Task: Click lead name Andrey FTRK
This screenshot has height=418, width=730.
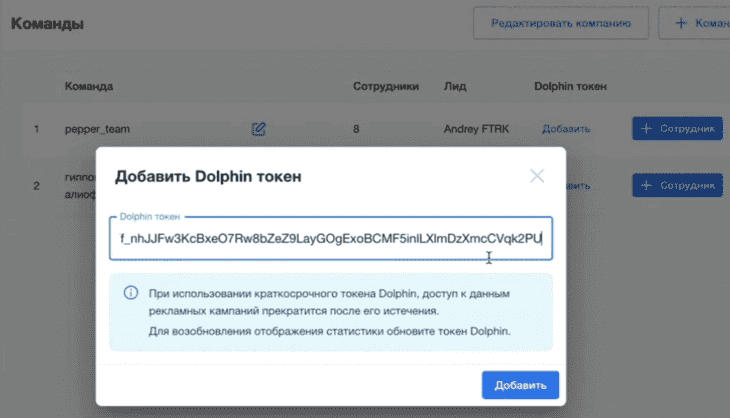Action: 476,129
